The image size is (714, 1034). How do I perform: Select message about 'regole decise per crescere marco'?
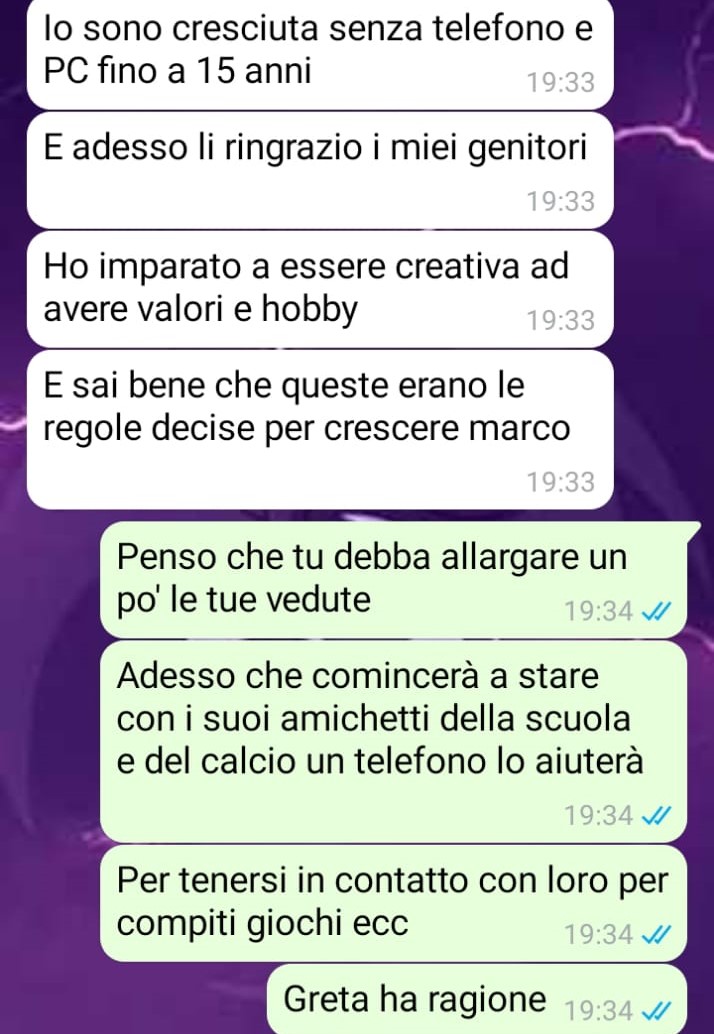tap(320, 429)
